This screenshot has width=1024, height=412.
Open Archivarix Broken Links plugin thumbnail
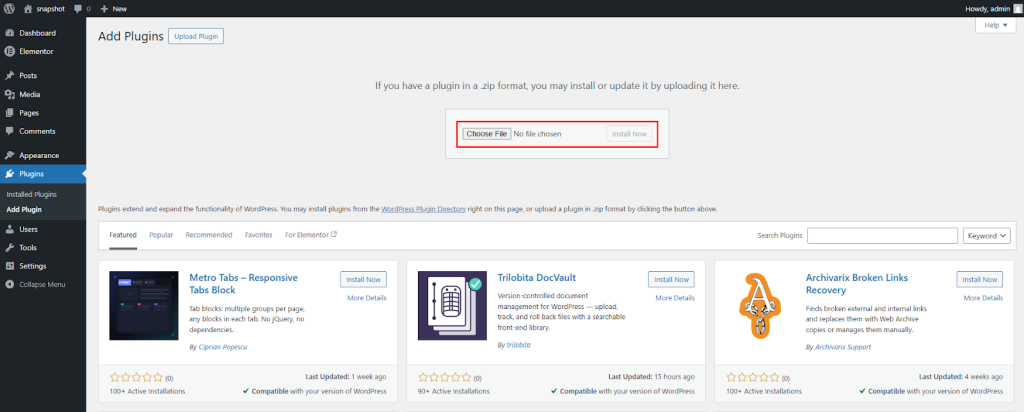(760, 306)
